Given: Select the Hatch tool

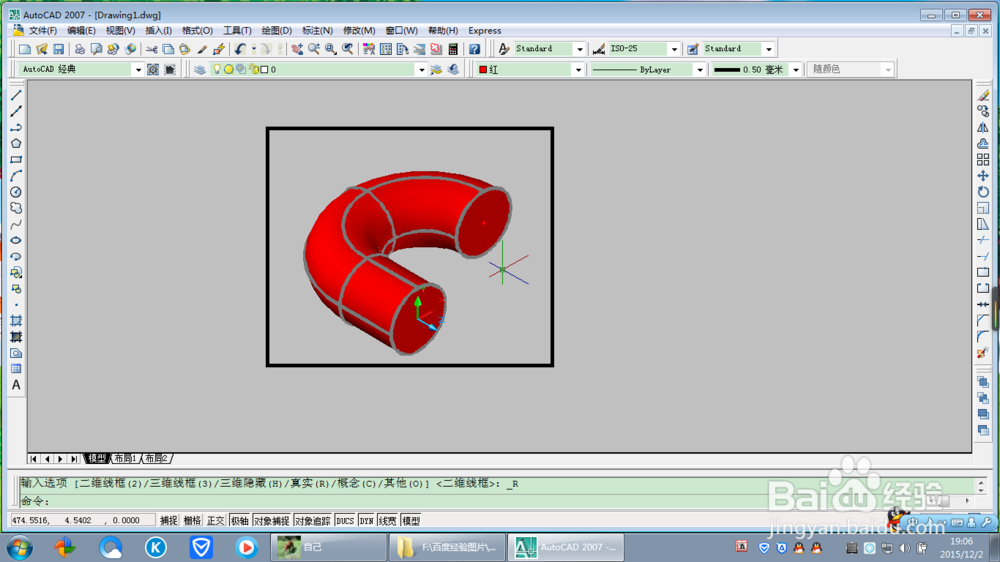Looking at the screenshot, I should [16, 320].
